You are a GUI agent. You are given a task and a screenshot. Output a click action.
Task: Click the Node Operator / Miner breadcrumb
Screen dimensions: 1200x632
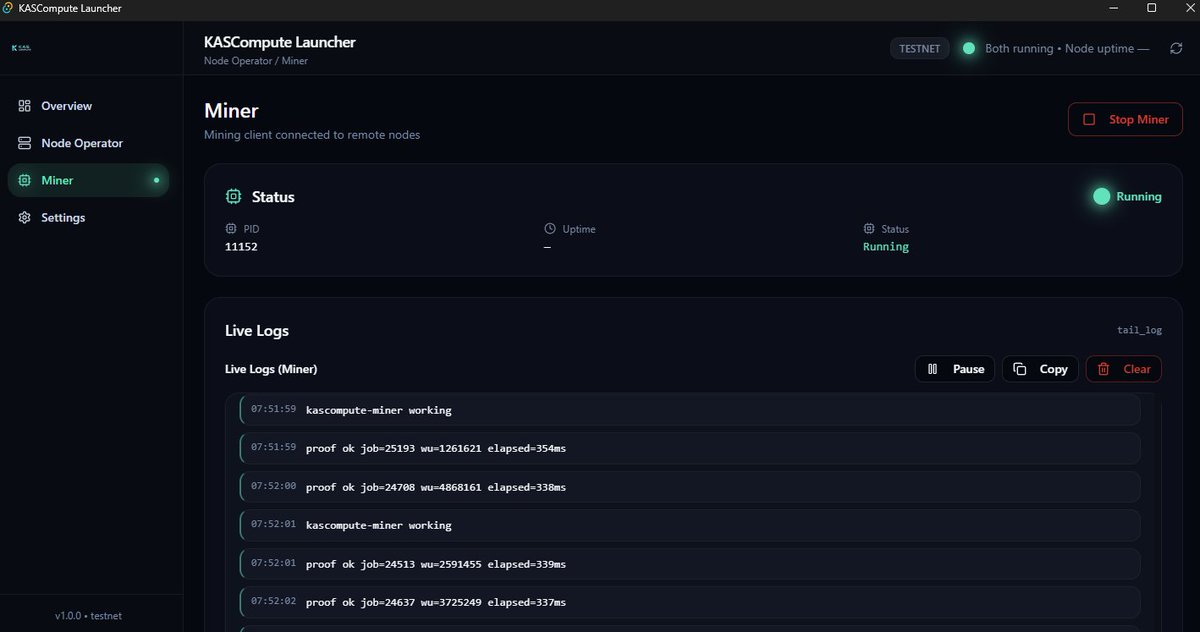pyautogui.click(x=256, y=61)
